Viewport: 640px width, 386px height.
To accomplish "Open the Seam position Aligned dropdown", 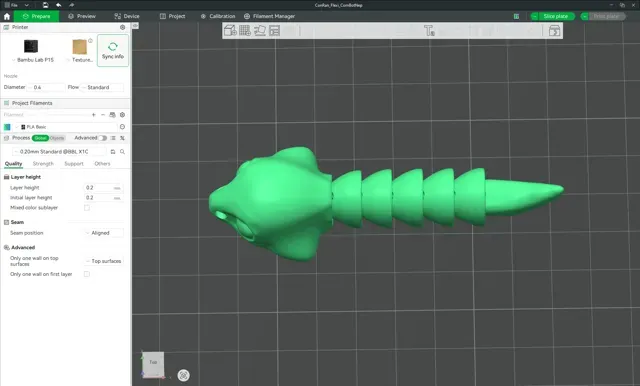I will [104, 233].
